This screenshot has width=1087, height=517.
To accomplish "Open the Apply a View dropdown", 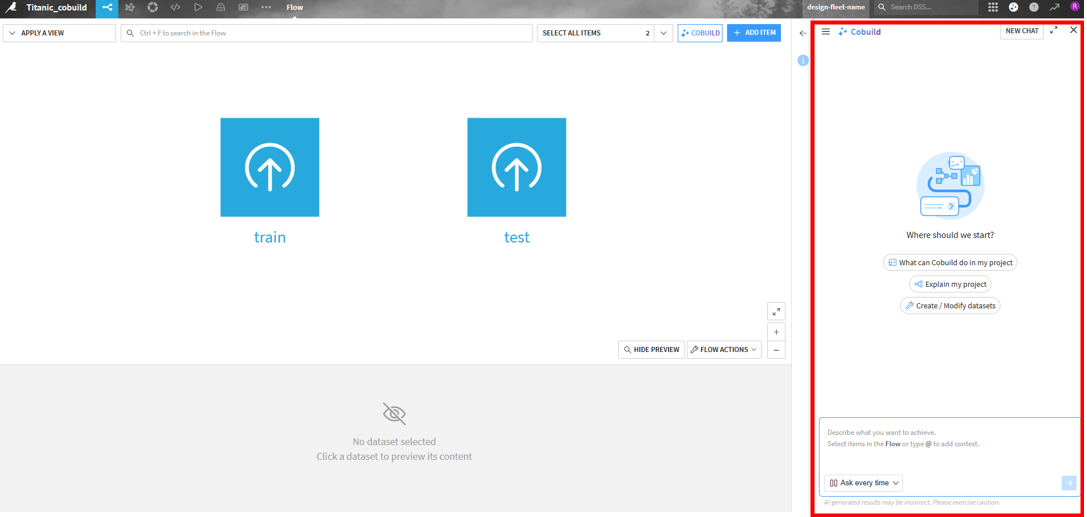I will pos(60,33).
